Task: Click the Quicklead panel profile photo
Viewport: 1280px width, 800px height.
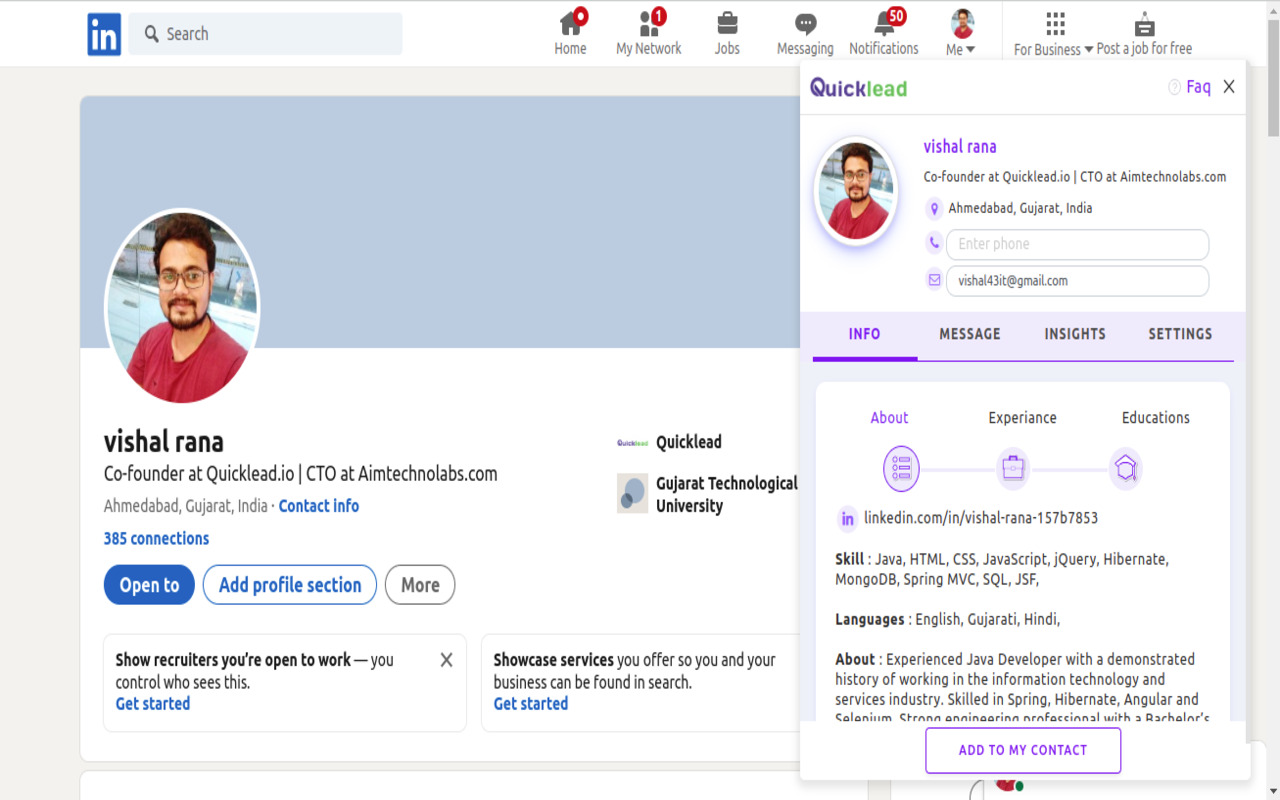Action: pos(856,191)
